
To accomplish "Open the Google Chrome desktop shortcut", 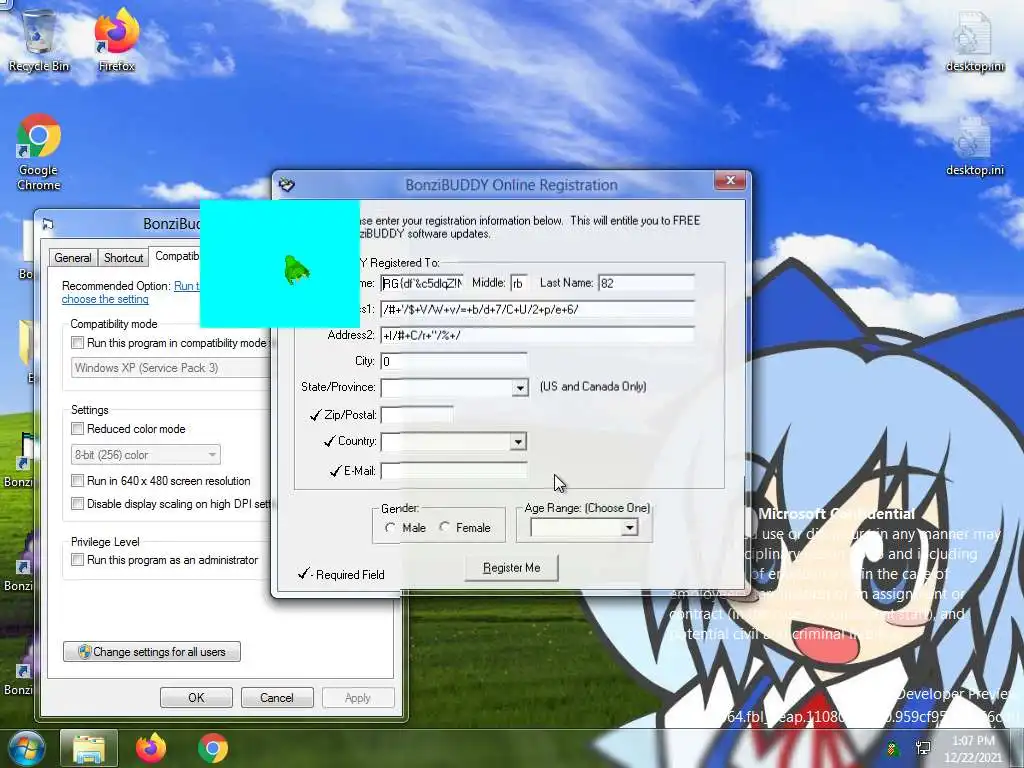I will pyautogui.click(x=39, y=152).
